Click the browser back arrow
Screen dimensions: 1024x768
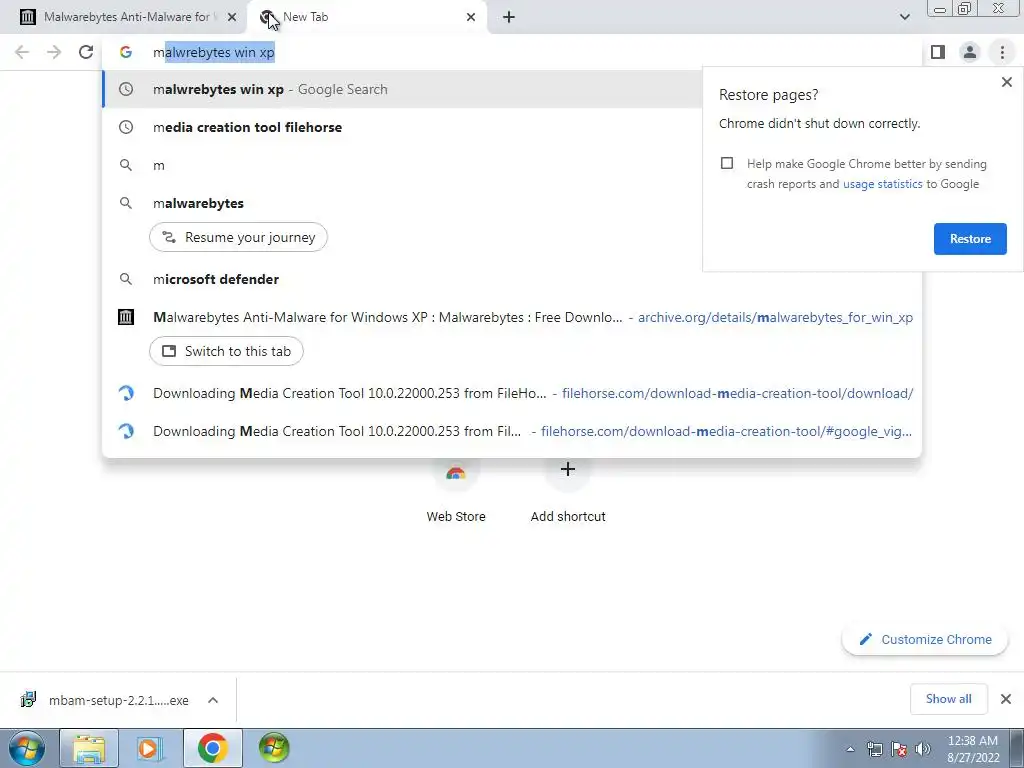tap(22, 52)
